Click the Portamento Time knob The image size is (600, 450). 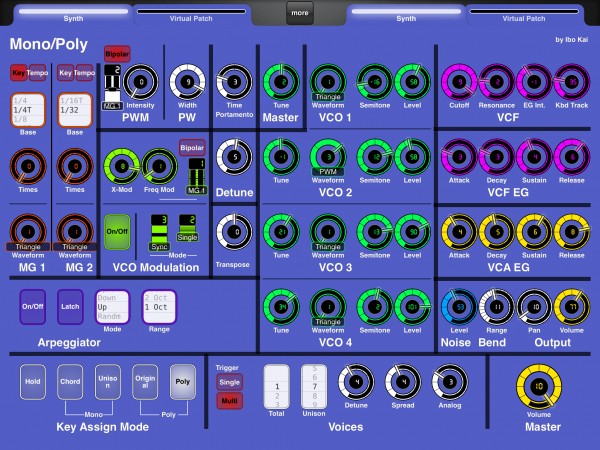[x=234, y=82]
